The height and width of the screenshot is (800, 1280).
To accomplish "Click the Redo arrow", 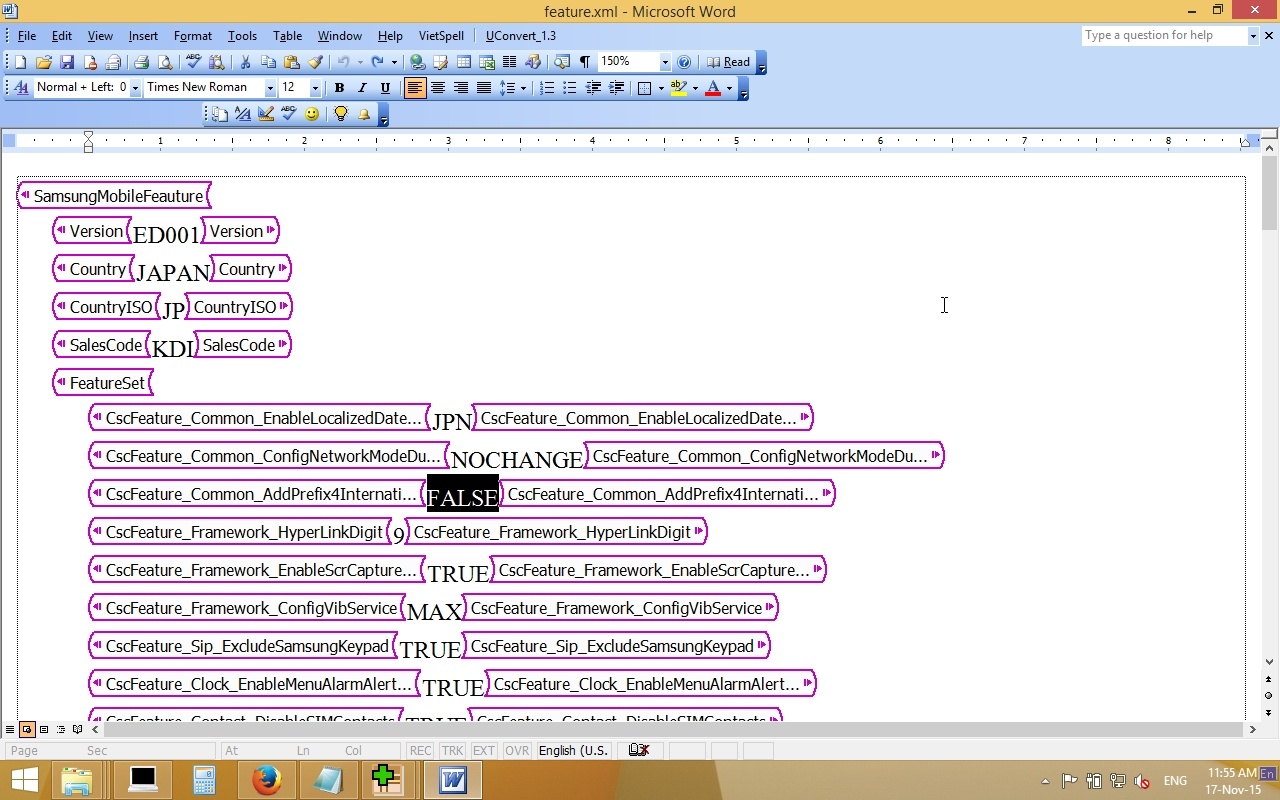I will click(378, 62).
